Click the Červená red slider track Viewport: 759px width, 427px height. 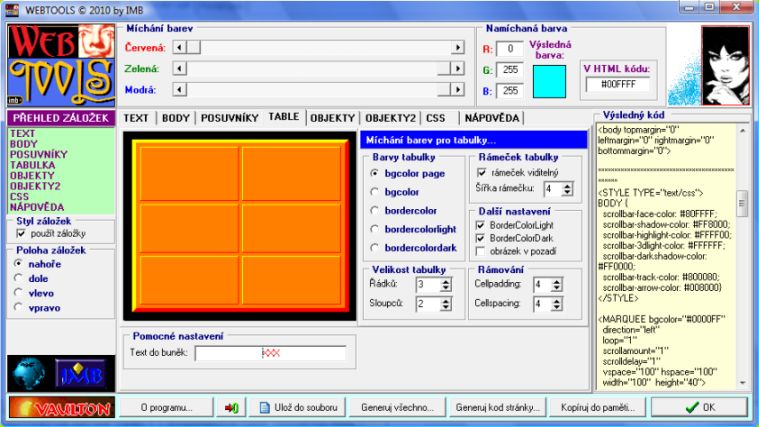(320, 47)
